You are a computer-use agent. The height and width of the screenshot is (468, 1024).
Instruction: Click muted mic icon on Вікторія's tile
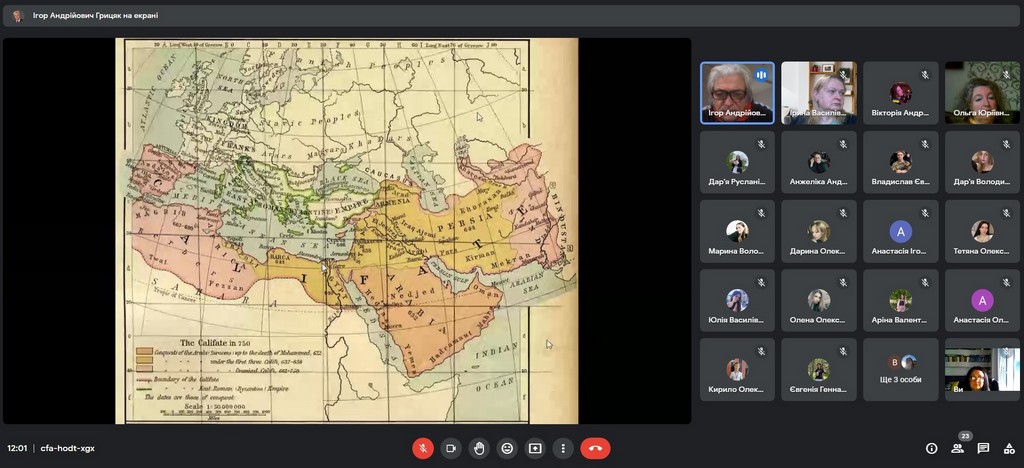924,74
